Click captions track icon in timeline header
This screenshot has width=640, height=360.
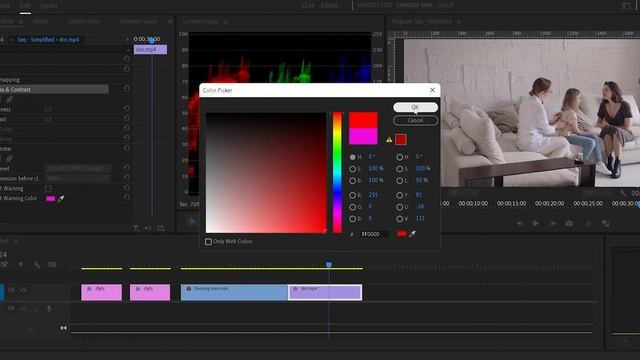point(52,264)
